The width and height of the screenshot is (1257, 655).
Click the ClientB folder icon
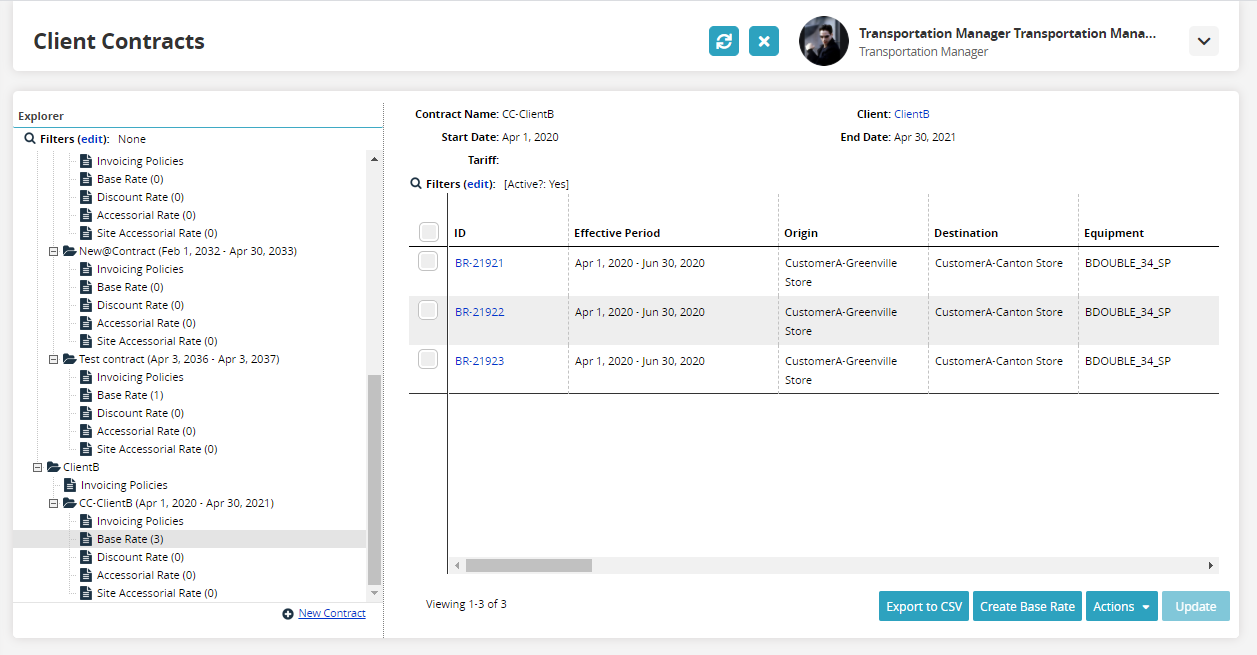pos(53,467)
